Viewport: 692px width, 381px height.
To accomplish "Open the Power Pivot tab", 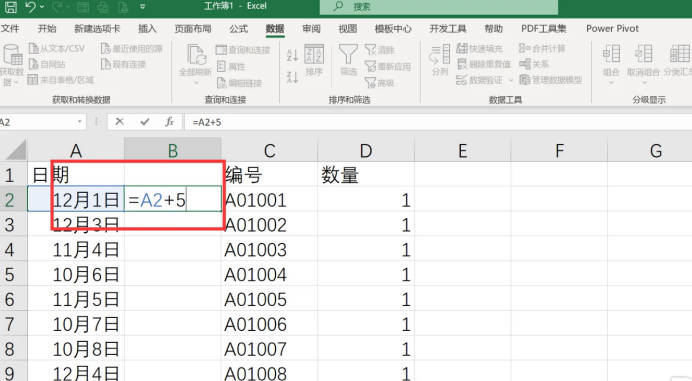I will [613, 29].
